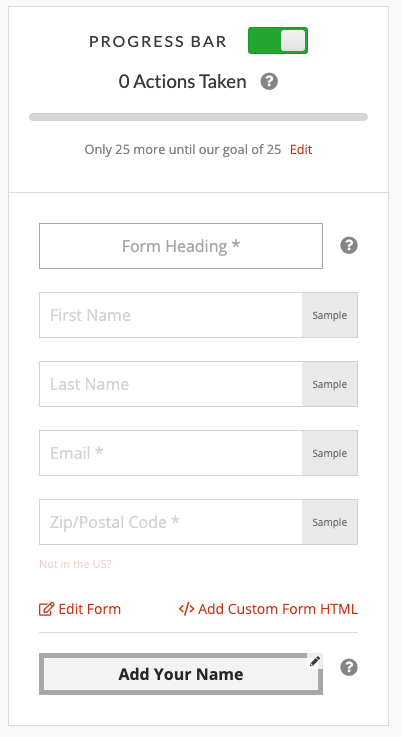
Task: Click the Zip/Postal Code field
Action: coord(171,522)
